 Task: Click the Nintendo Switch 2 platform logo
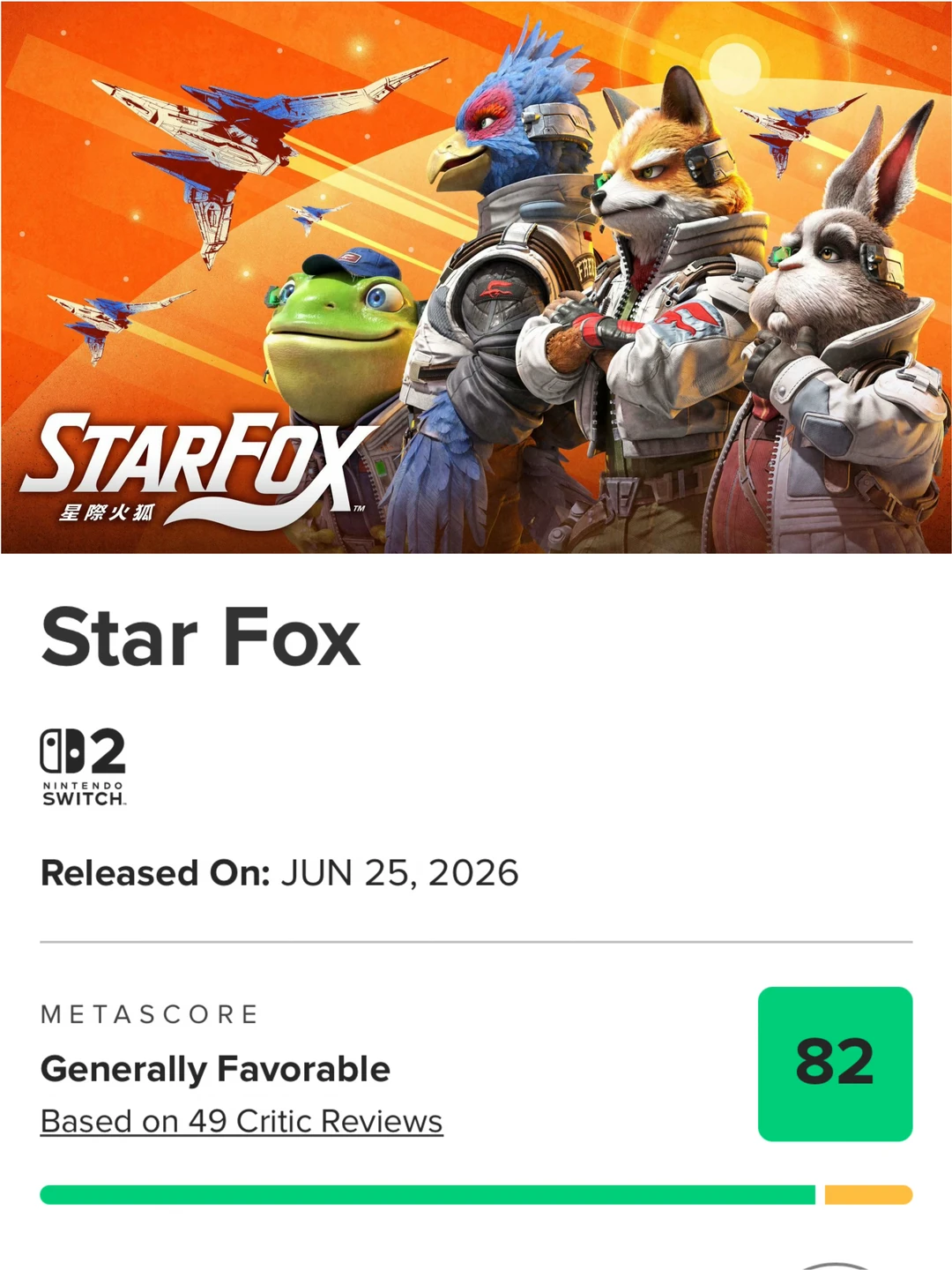[x=83, y=766]
